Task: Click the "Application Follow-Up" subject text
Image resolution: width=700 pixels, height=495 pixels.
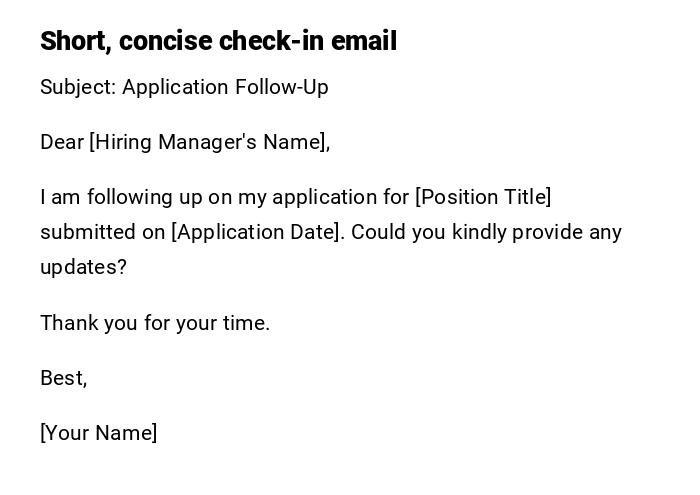Action: pyautogui.click(x=225, y=87)
